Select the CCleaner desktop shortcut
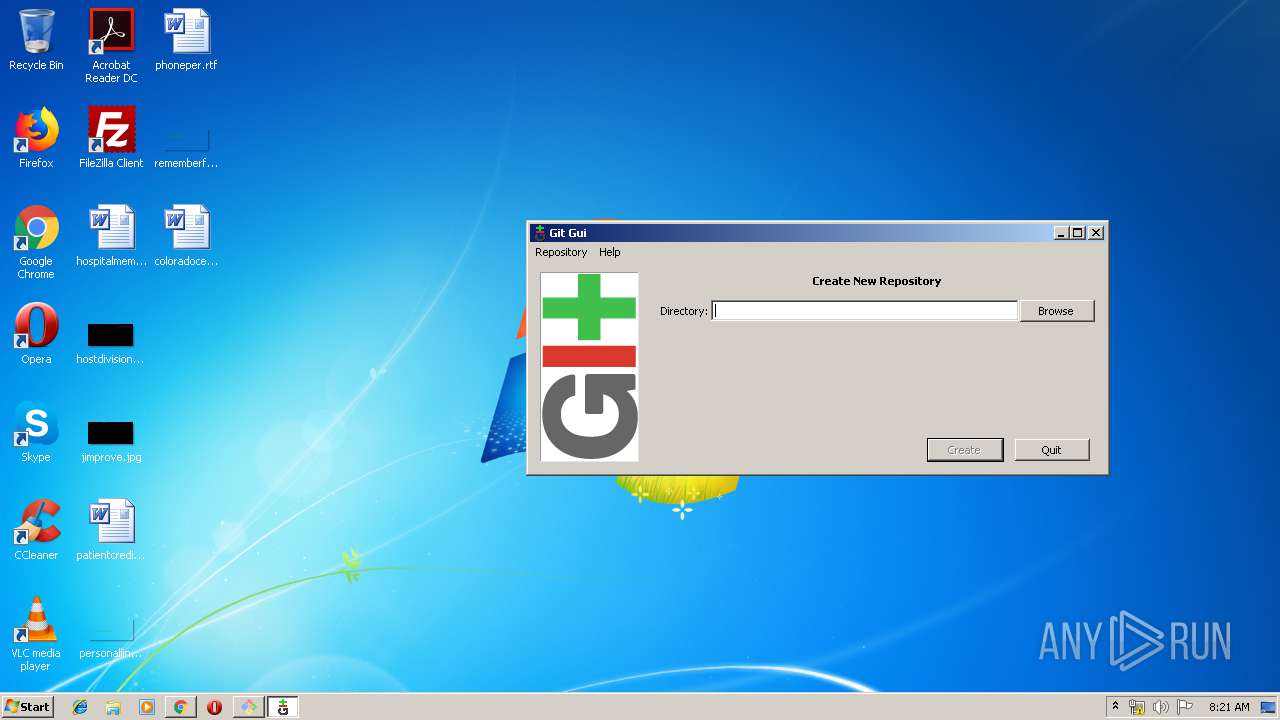This screenshot has height=720, width=1280. (x=36, y=530)
